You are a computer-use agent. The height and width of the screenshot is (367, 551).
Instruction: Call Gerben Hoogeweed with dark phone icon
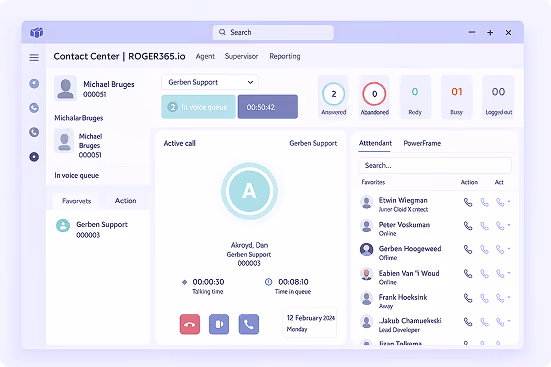468,250
